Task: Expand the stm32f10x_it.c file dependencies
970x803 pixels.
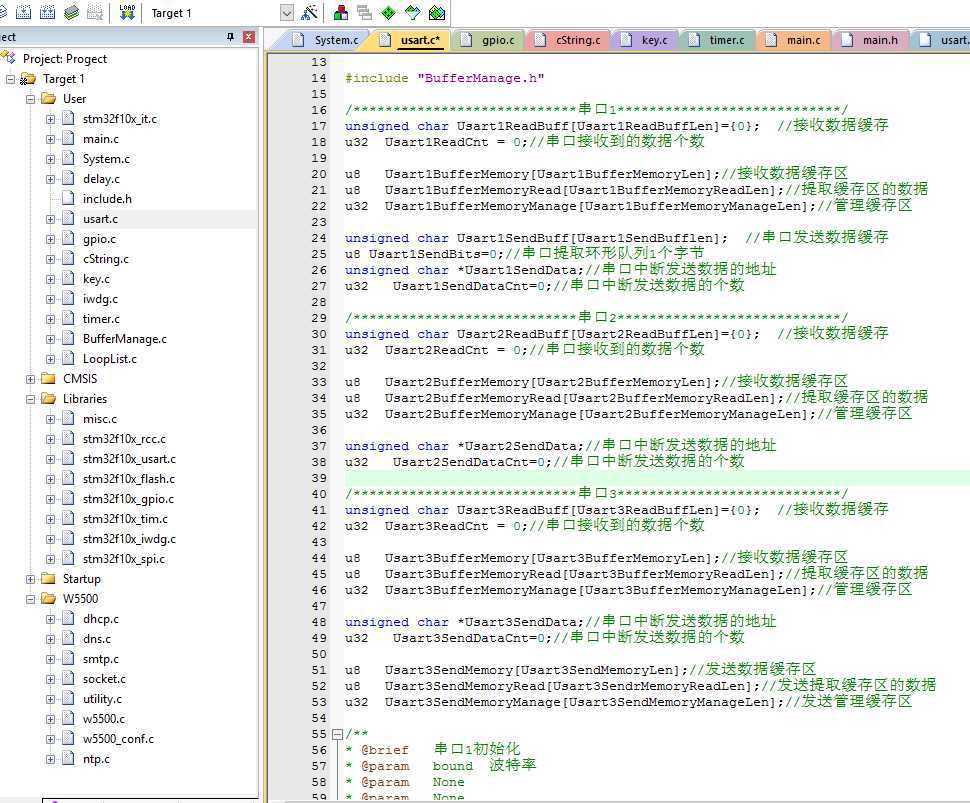Action: click(50, 119)
